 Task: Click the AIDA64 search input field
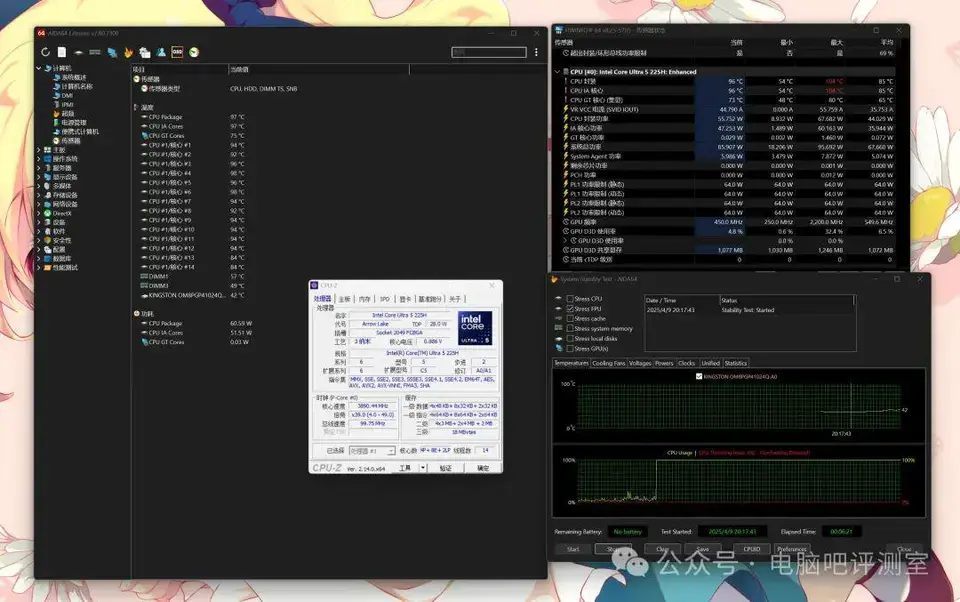[489, 52]
